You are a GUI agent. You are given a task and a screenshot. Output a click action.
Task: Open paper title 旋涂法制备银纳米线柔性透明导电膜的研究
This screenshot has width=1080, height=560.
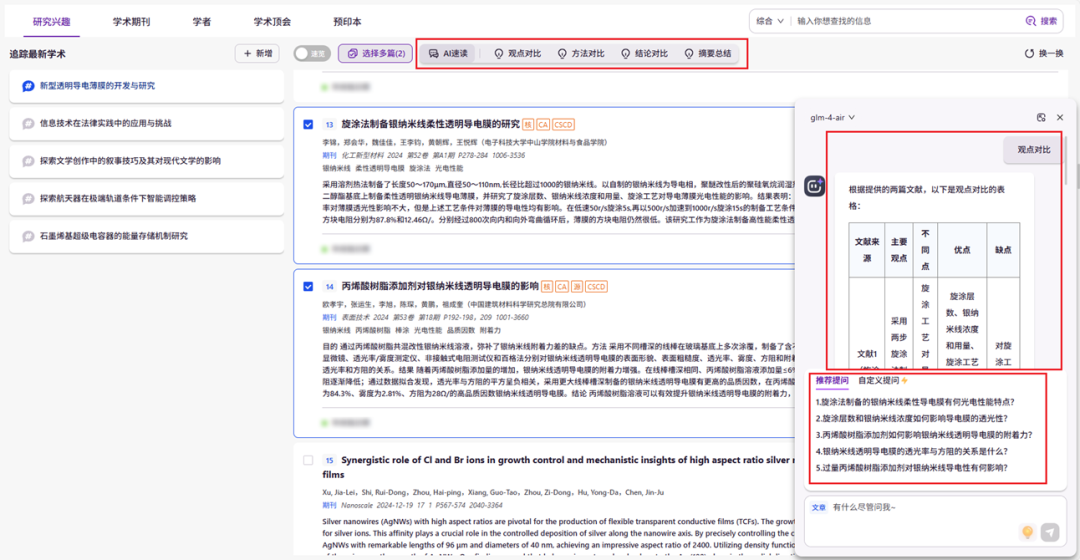point(430,124)
